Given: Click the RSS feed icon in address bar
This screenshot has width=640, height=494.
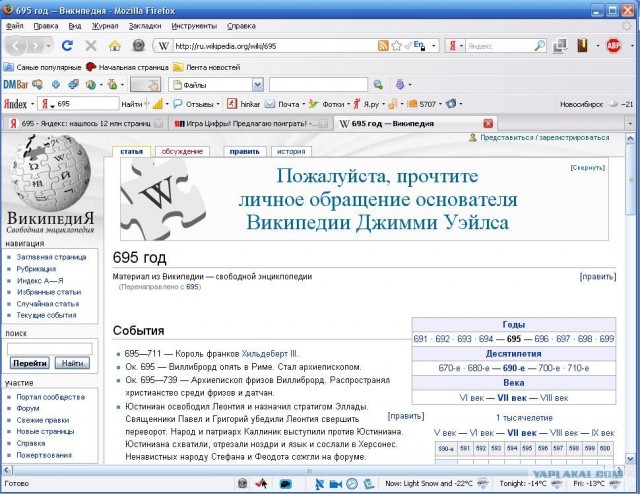Looking at the screenshot, I should click(383, 46).
